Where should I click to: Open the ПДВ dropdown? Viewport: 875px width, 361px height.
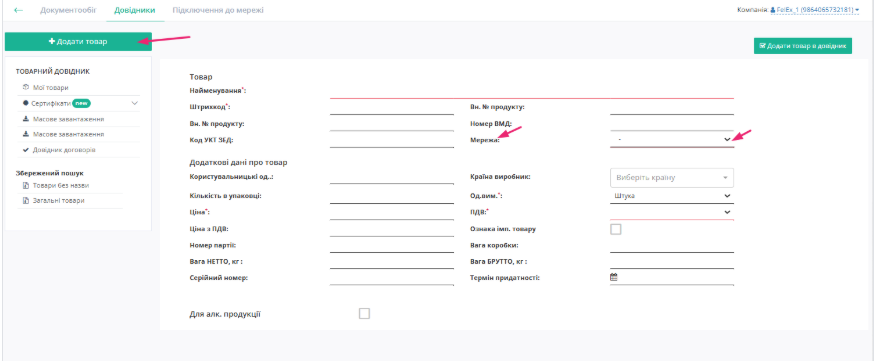click(672, 213)
